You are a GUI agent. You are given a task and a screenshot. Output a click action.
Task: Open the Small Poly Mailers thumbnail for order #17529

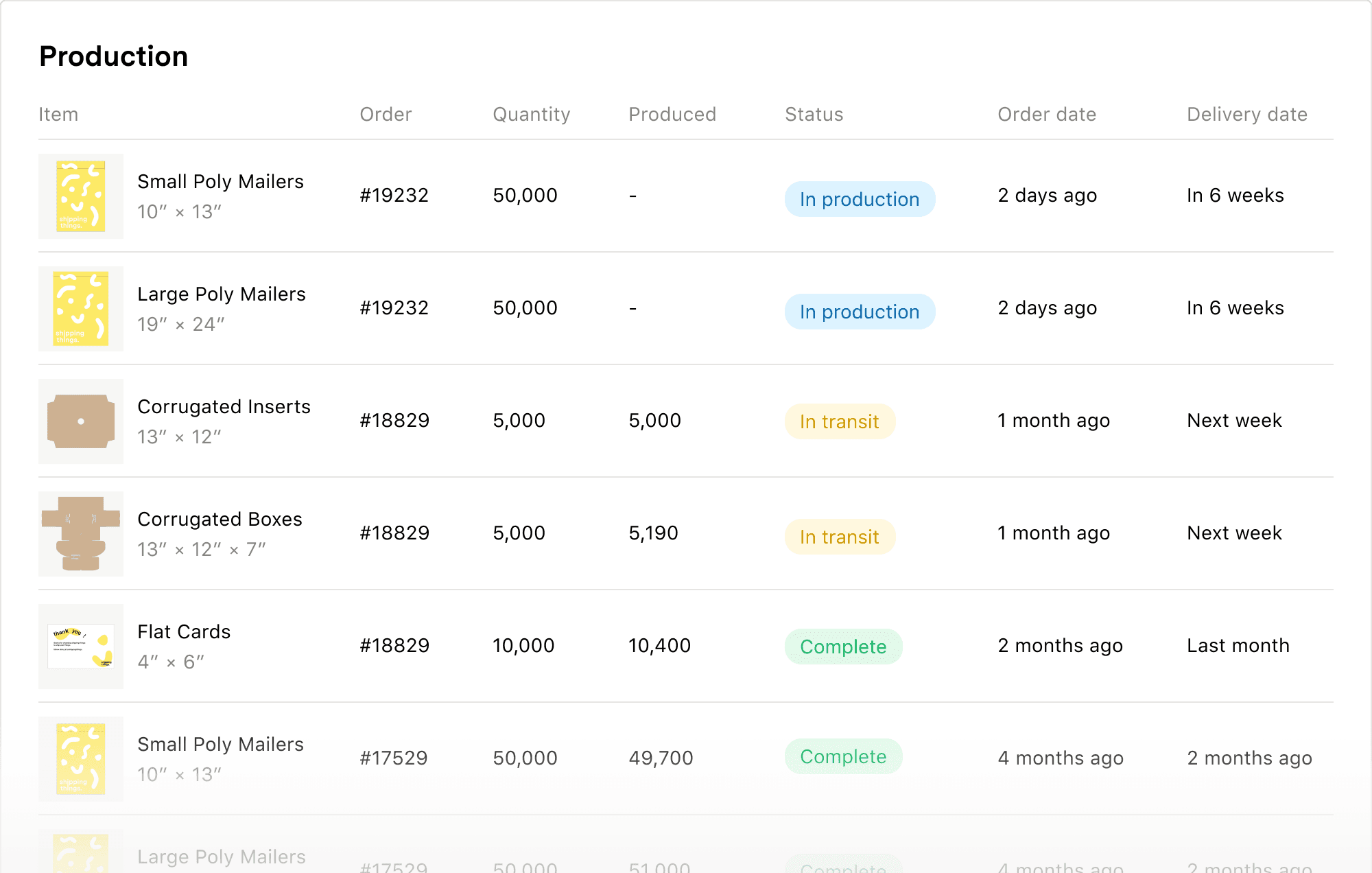(x=81, y=759)
